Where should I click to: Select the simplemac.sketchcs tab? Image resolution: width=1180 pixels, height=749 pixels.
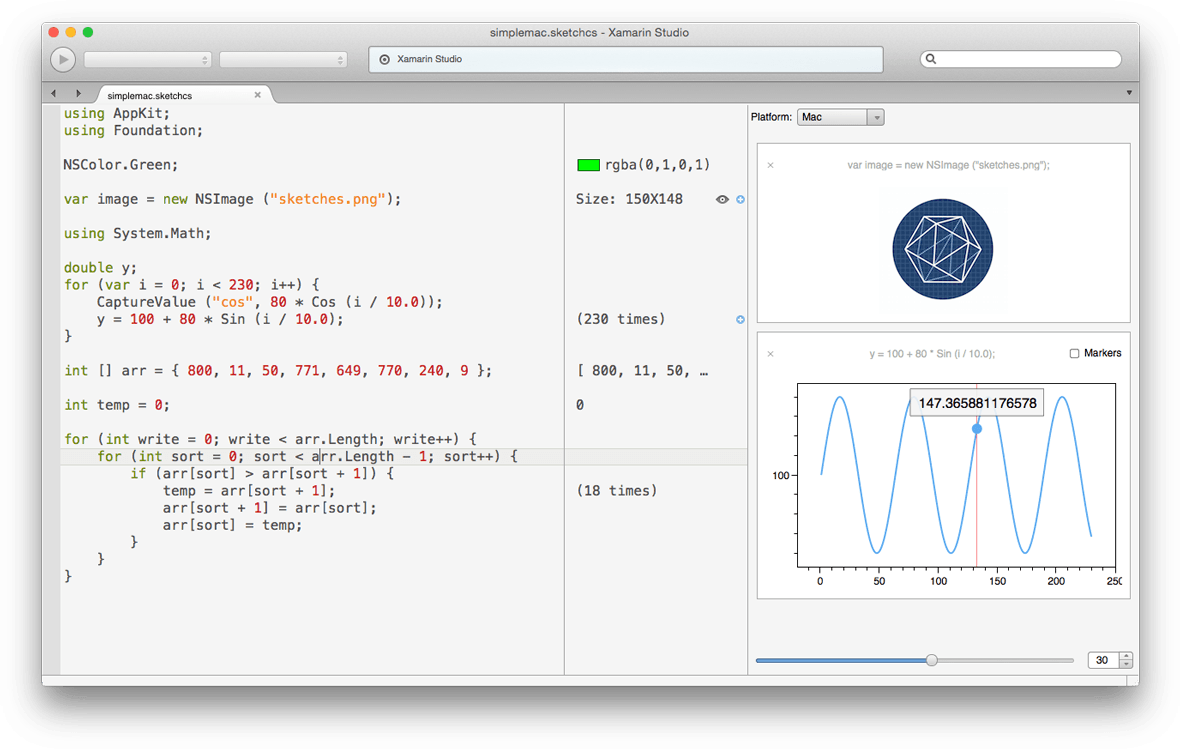pos(184,95)
